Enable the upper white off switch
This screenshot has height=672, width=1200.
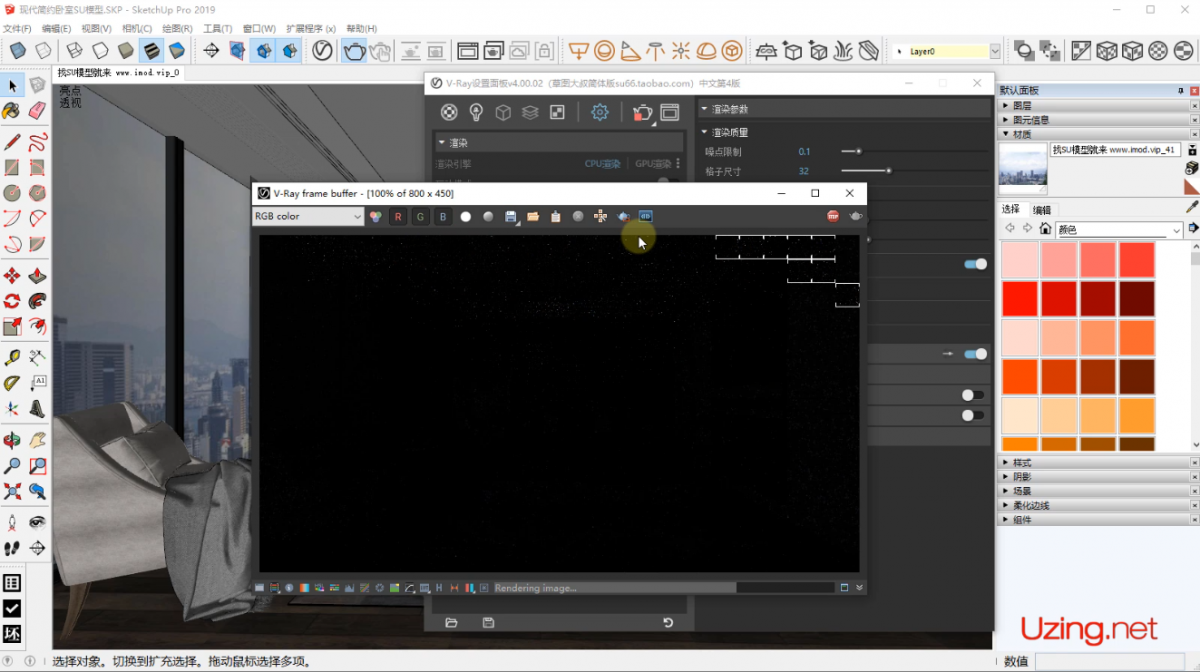pos(972,395)
